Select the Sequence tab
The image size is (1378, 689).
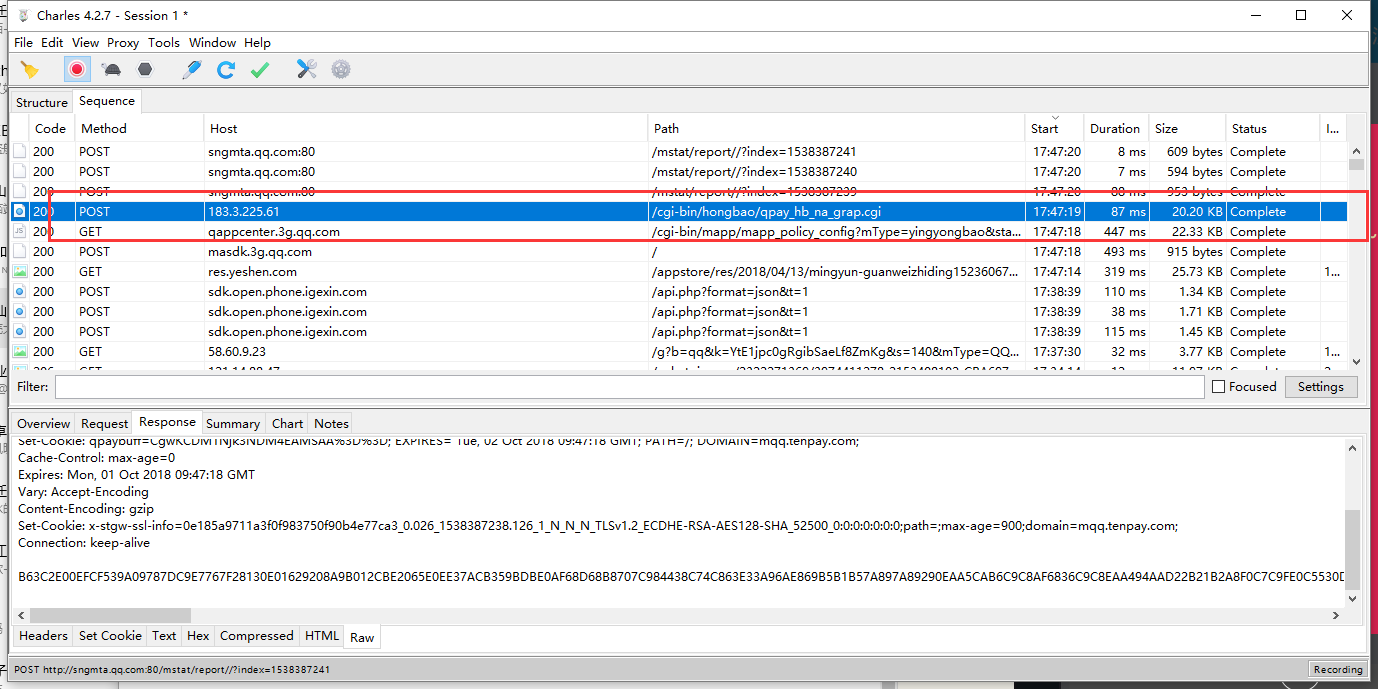click(107, 102)
